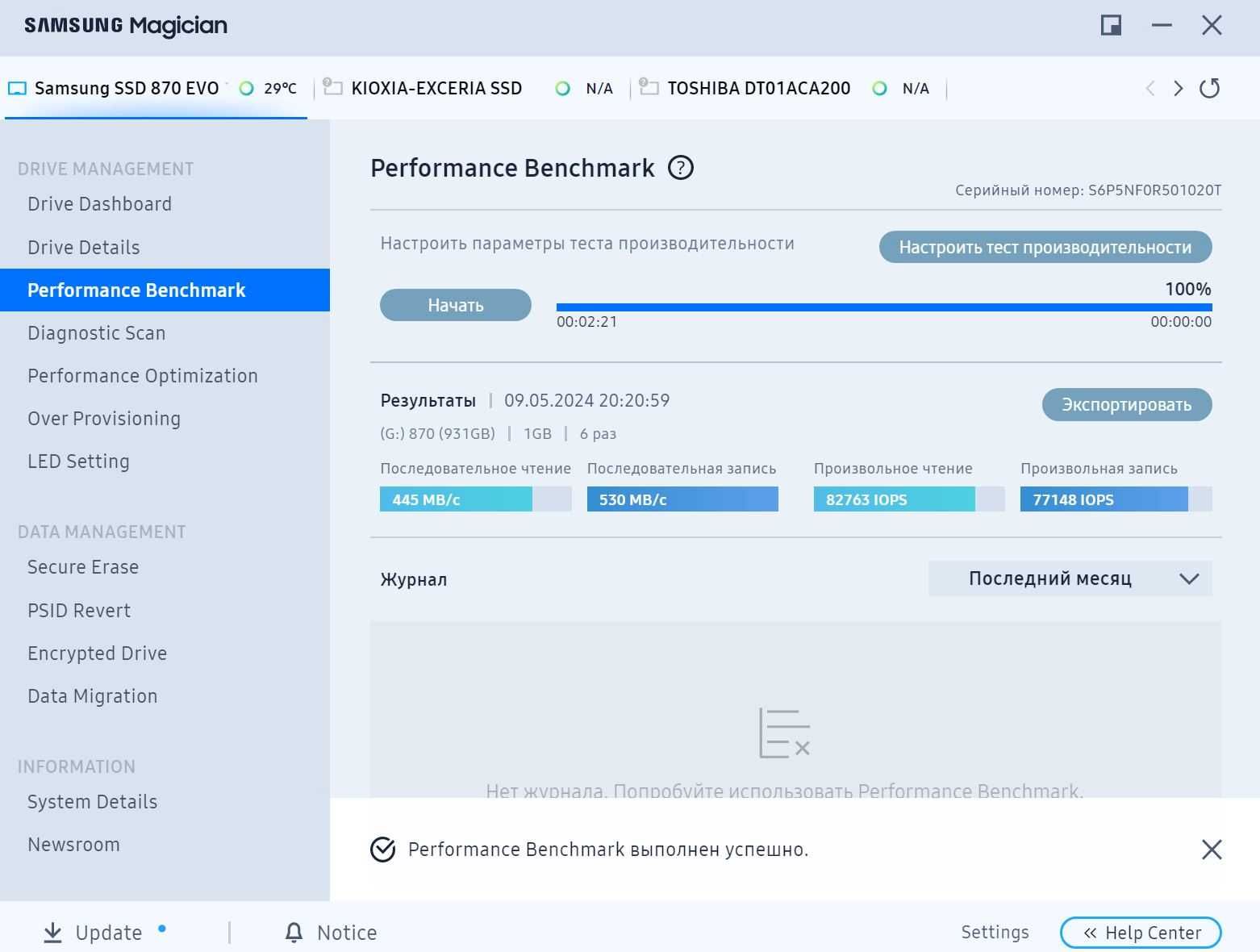Open Settings
This screenshot has width=1260, height=952.
coord(995,932)
